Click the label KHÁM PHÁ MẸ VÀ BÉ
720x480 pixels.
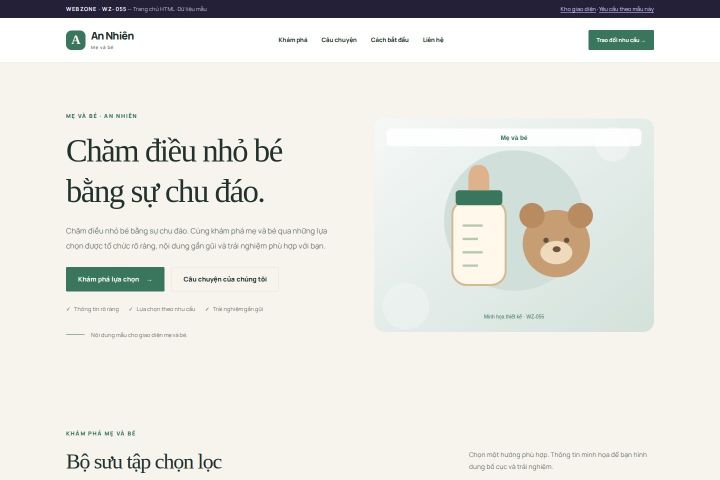click(x=101, y=434)
